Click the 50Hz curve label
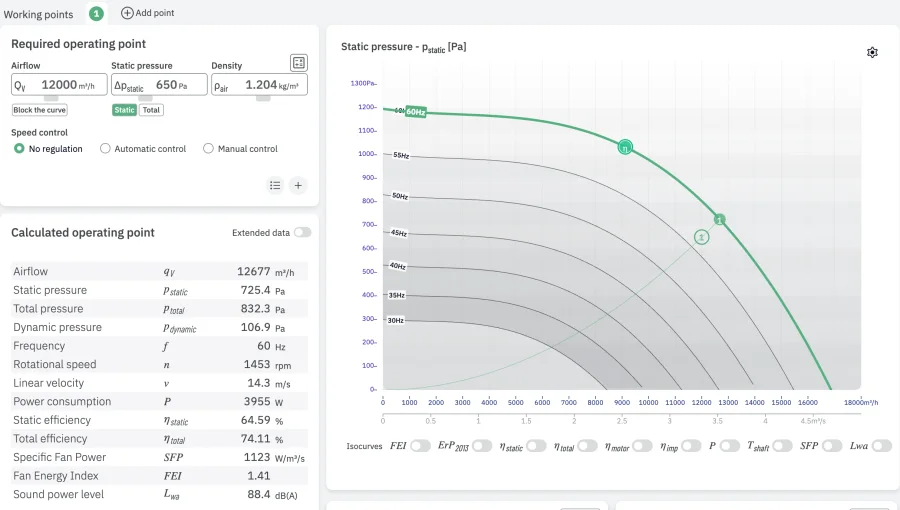Screen dimensions: 900x510 click(x=400, y=196)
